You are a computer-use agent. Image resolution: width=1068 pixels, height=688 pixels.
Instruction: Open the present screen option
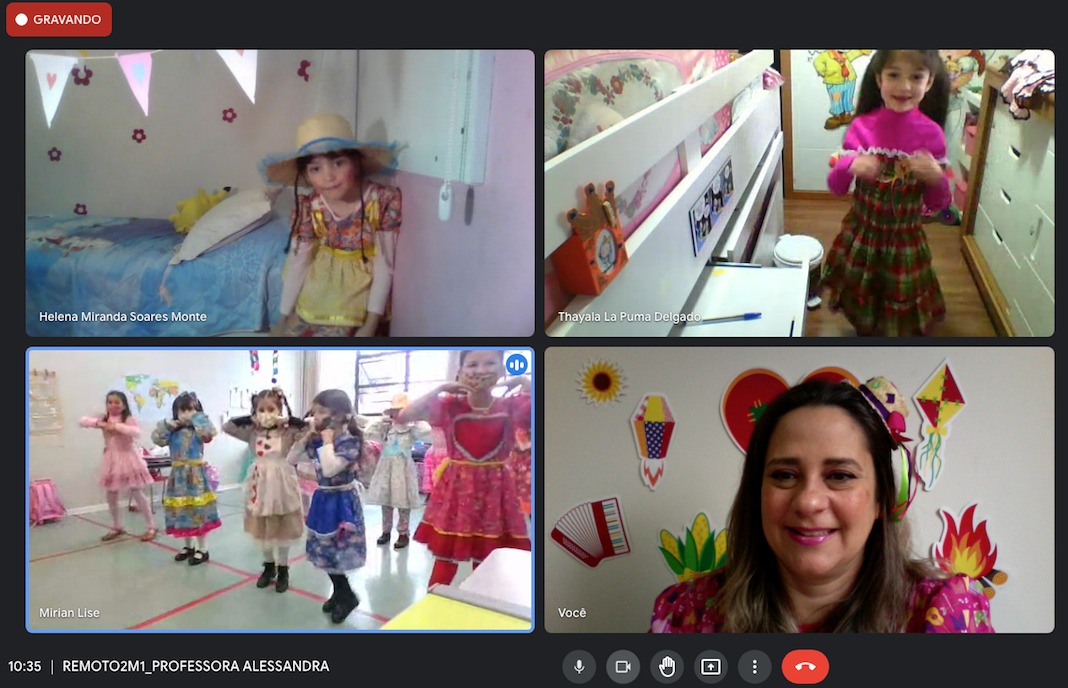[710, 666]
